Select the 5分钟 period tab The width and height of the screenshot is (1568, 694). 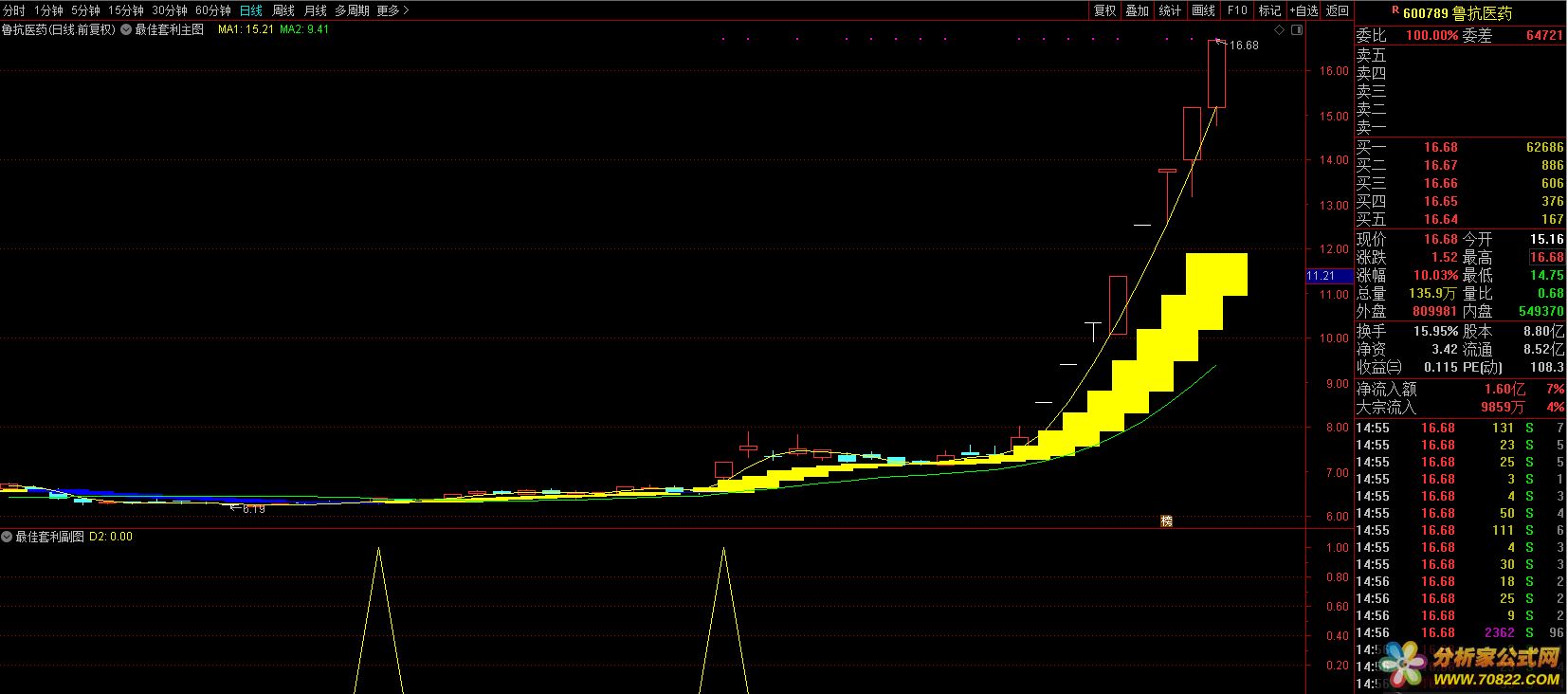(85, 10)
